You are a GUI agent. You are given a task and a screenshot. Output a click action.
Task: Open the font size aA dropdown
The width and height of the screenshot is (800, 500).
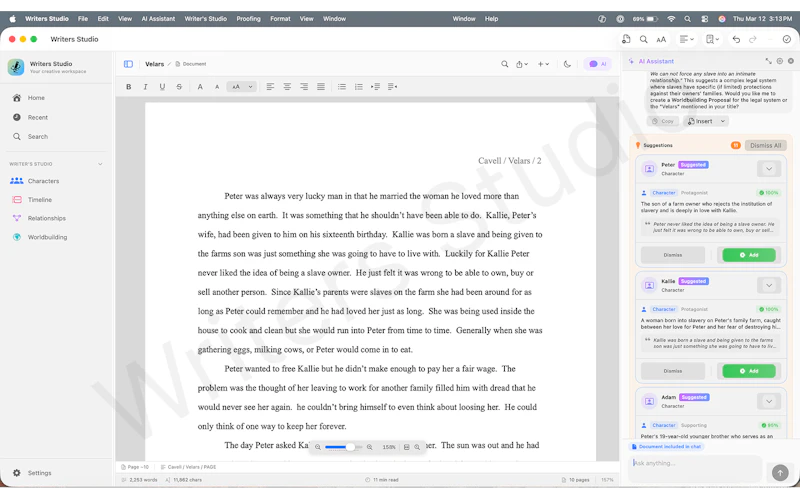tap(242, 87)
